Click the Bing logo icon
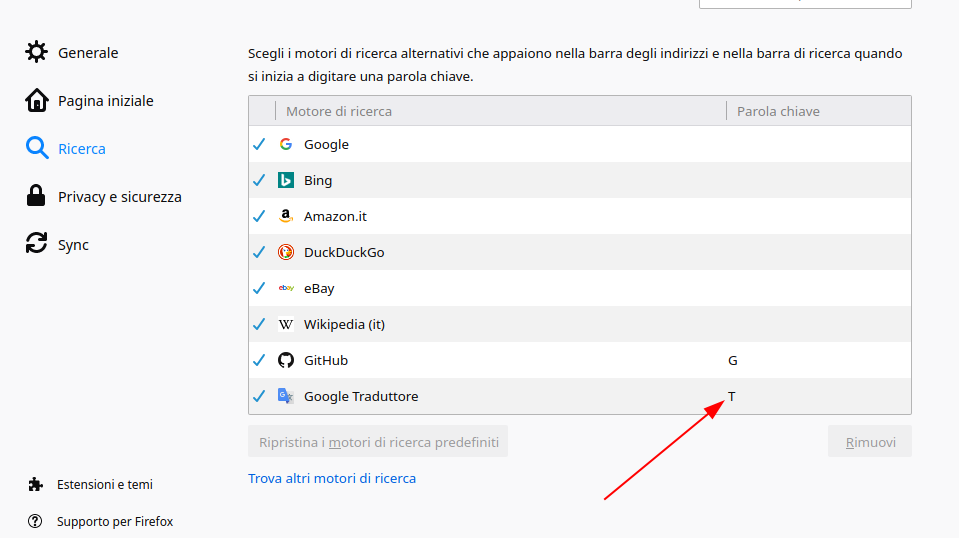Image resolution: width=959 pixels, height=538 pixels. [286, 180]
